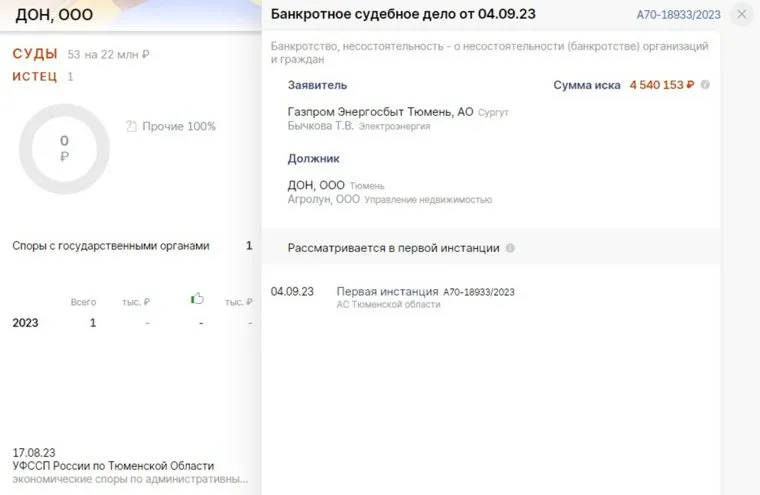Click the document icon next to 'Прочие 100%'
This screenshot has width=760, height=495.
pos(131,126)
